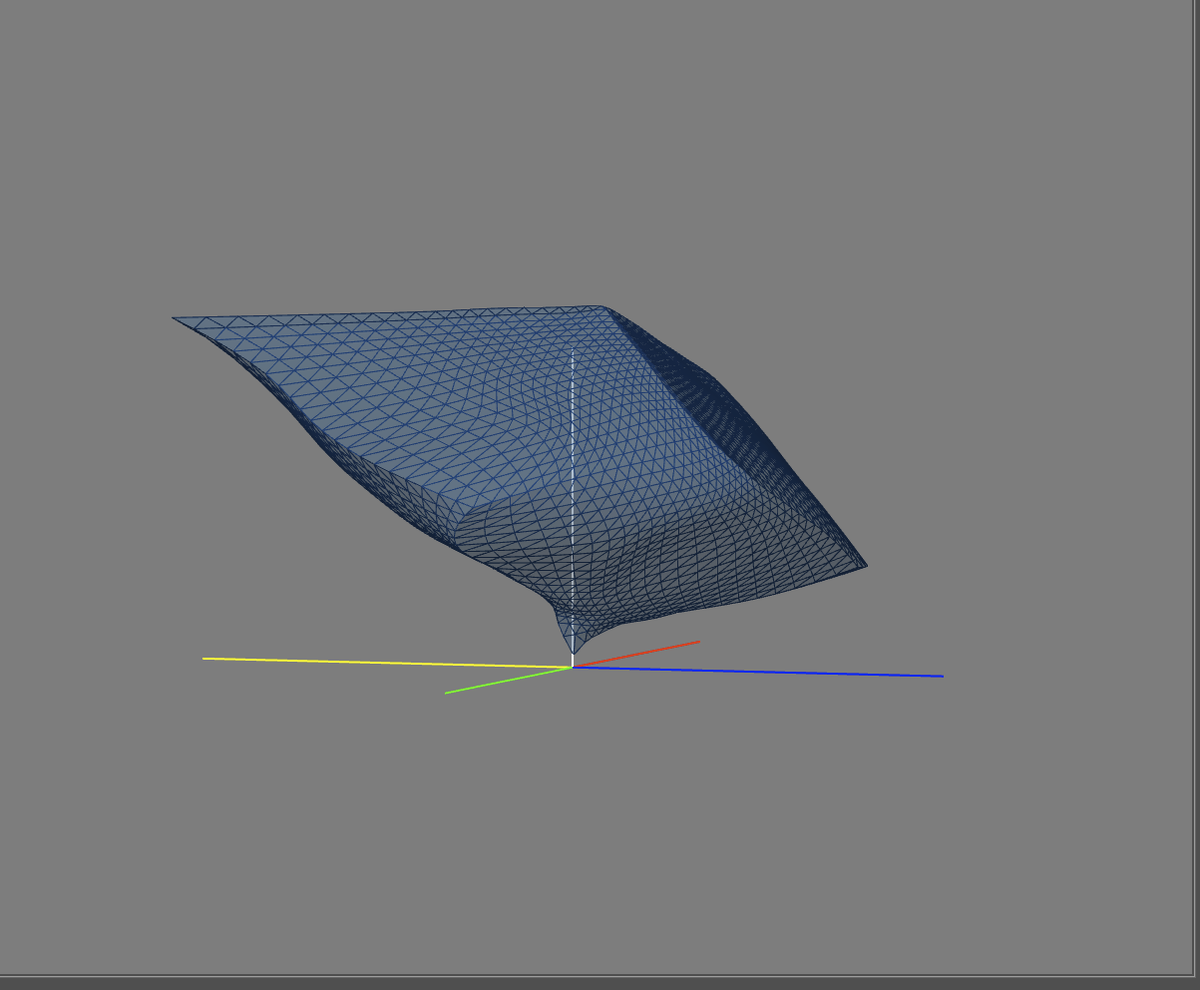Click the far left end of yellow axis
Viewport: 1200px width, 990px height.
[205, 658]
